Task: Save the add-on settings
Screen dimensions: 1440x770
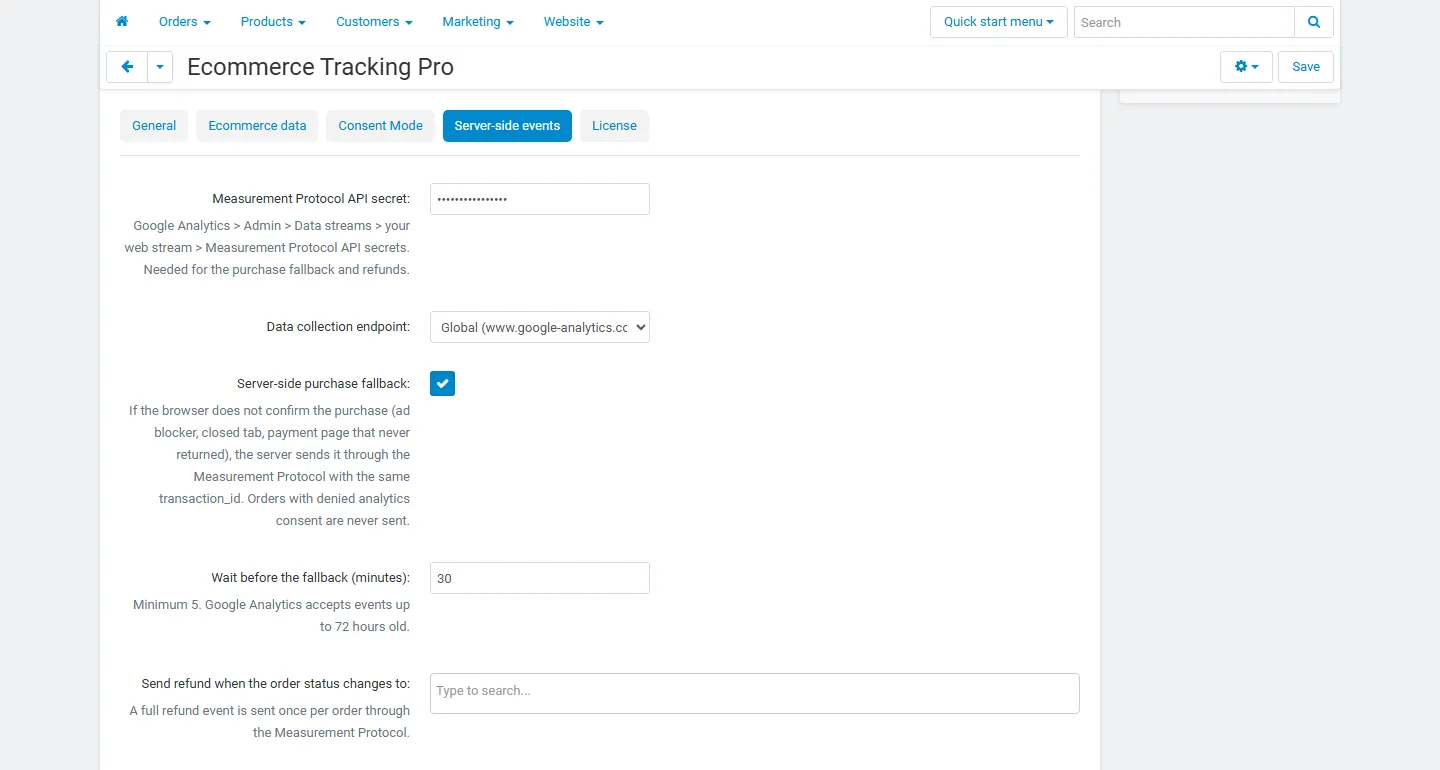Action: tap(1306, 67)
